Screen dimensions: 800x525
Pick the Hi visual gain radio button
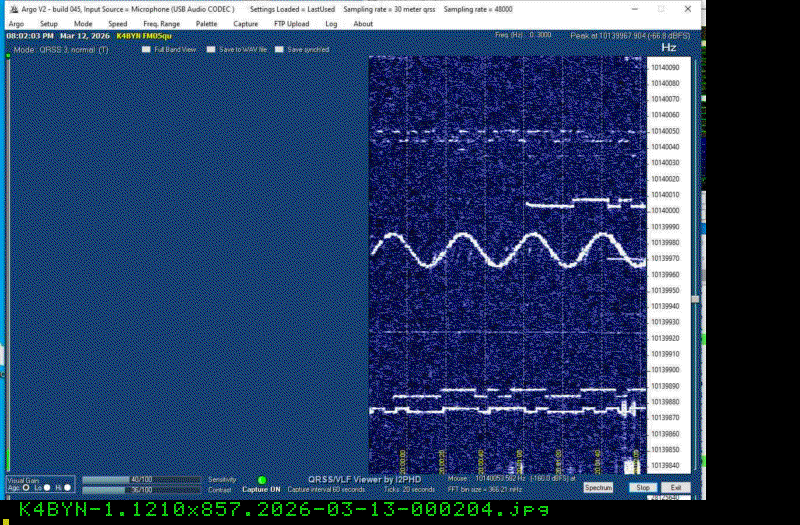click(x=67, y=488)
